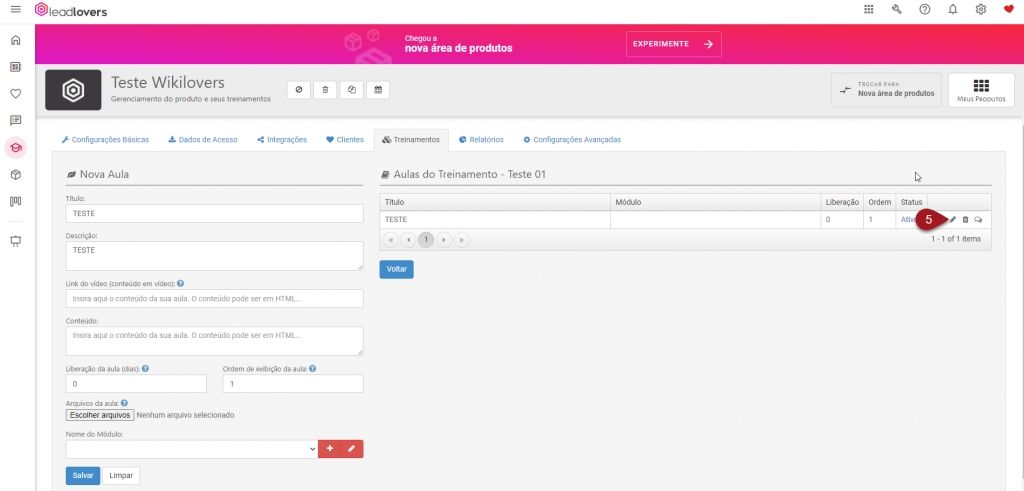Click red plus button to add module
Screen dimensions: 1024x491
[x=329, y=450]
